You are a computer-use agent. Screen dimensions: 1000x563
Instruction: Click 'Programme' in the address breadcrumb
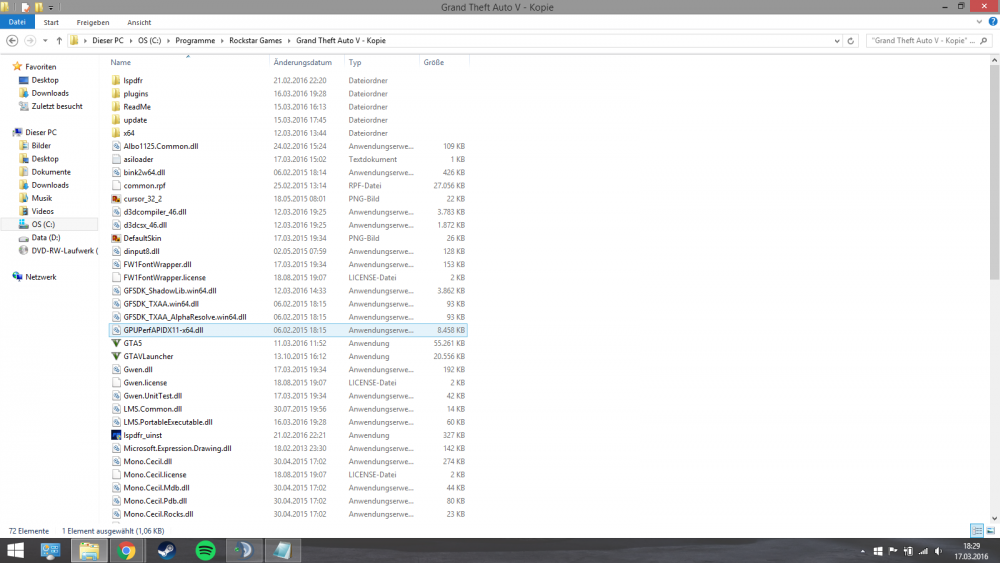195,40
